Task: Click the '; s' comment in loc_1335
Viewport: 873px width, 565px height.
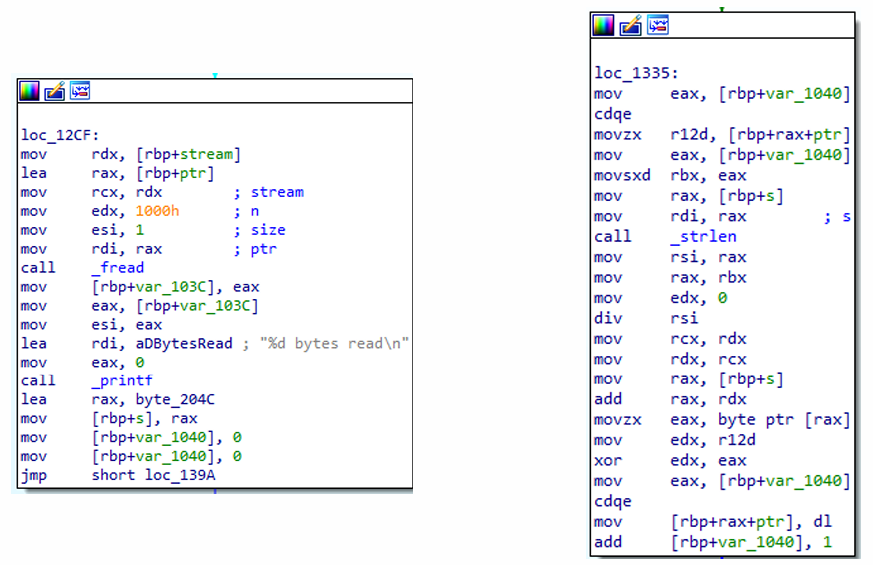Action: [837, 217]
